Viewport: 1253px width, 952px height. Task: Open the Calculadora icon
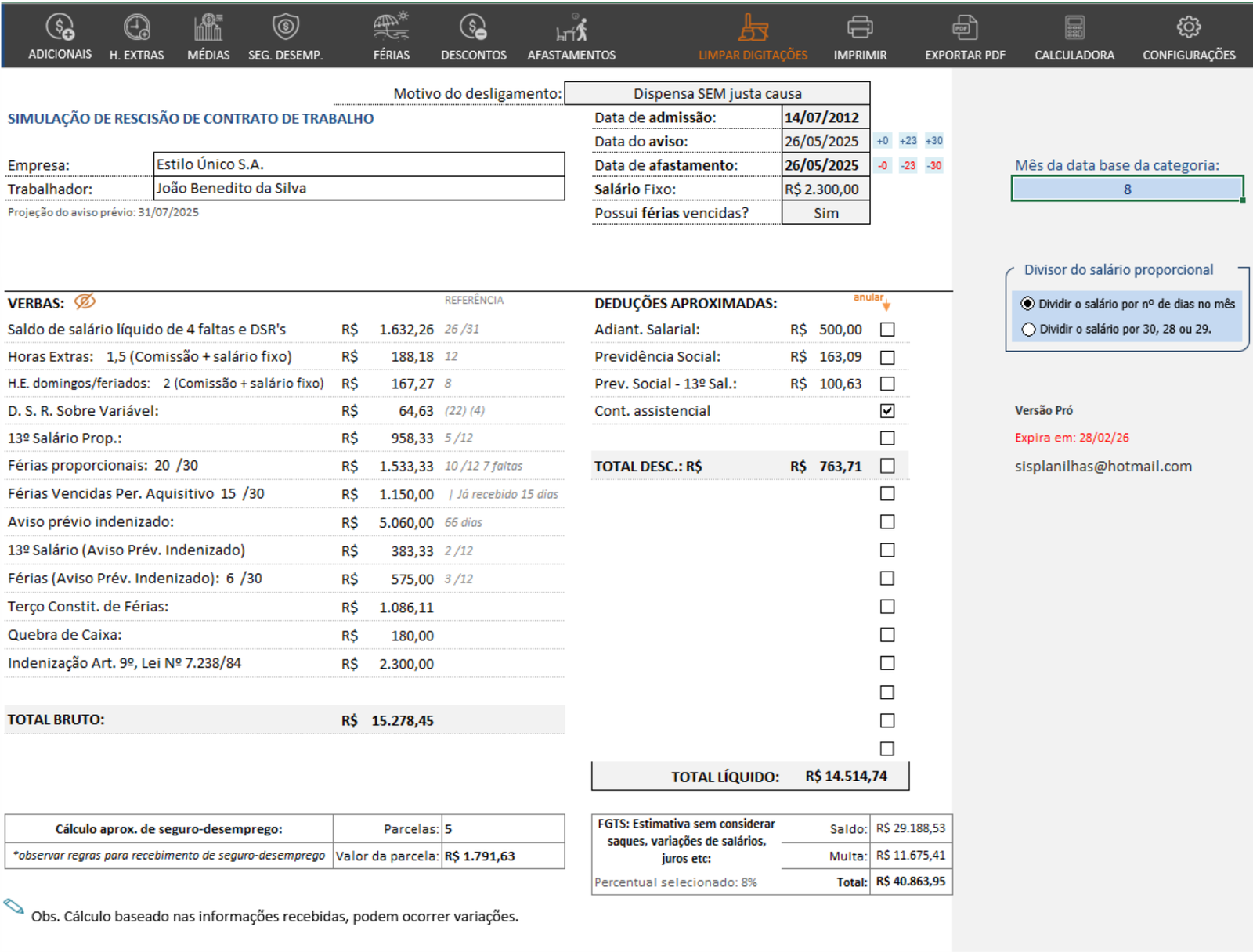(x=1074, y=27)
